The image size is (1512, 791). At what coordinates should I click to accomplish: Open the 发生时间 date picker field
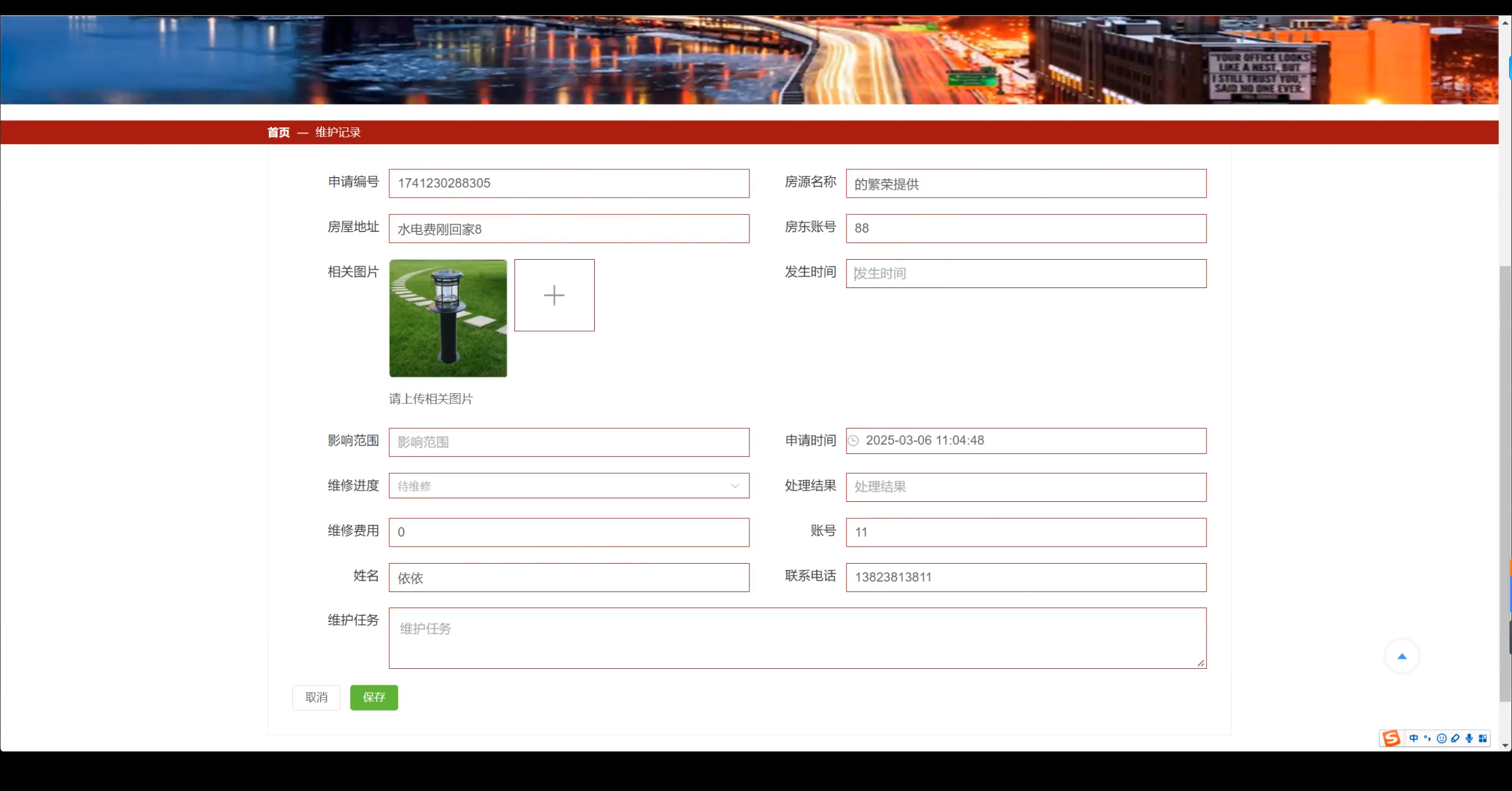(1026, 273)
